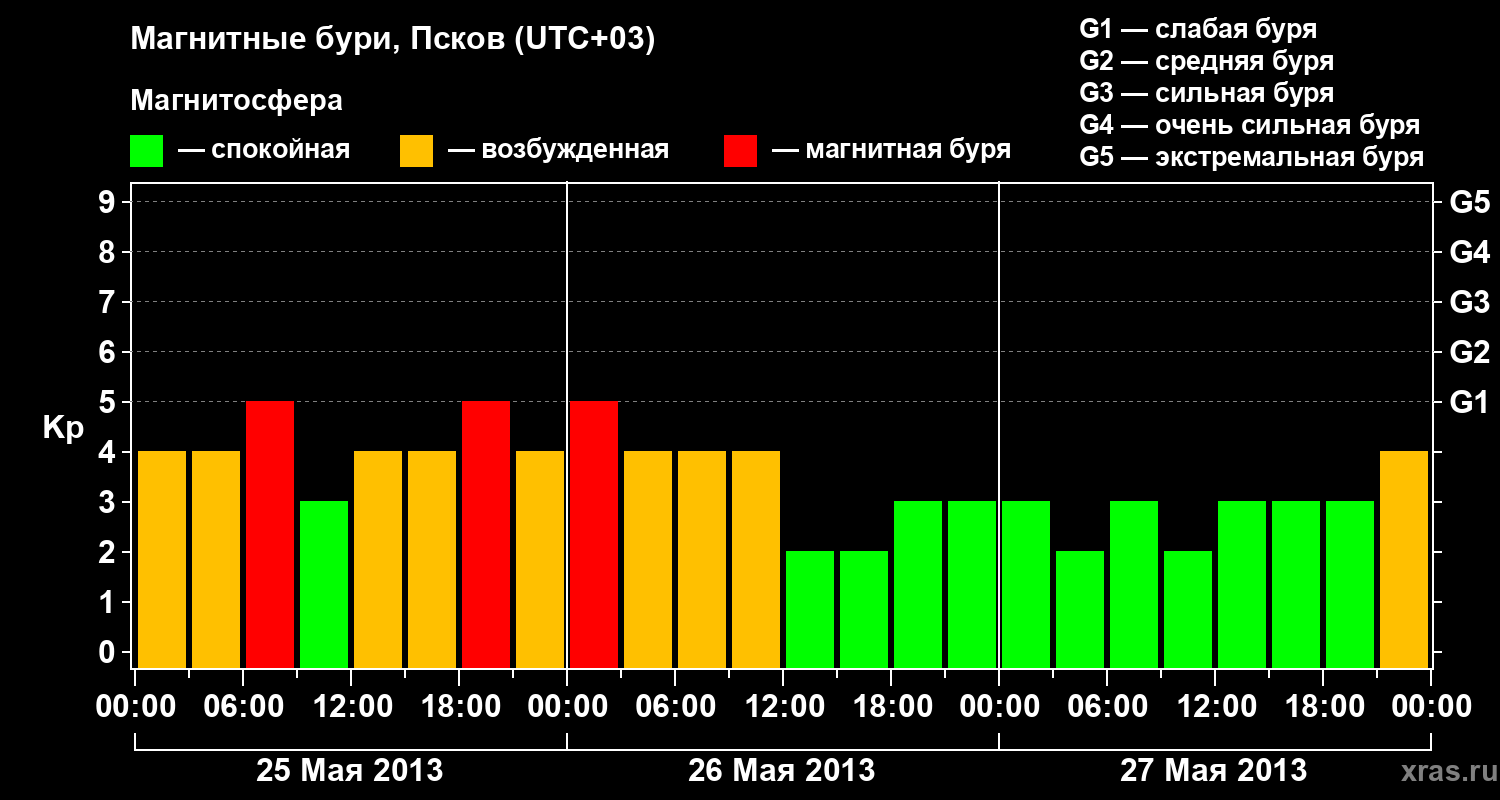Click the '26 Мая 2013' date label
The image size is (1500, 800).
click(782, 771)
